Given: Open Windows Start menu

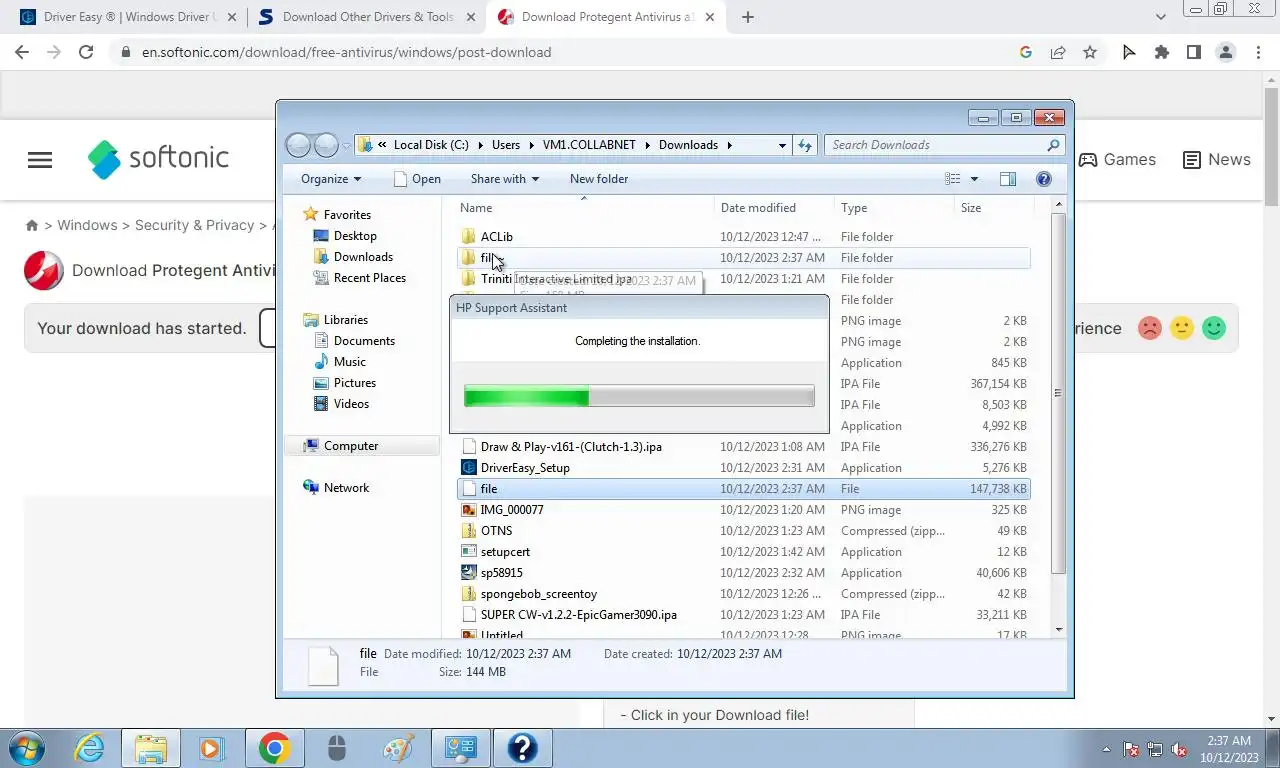Looking at the screenshot, I should pos(27,748).
